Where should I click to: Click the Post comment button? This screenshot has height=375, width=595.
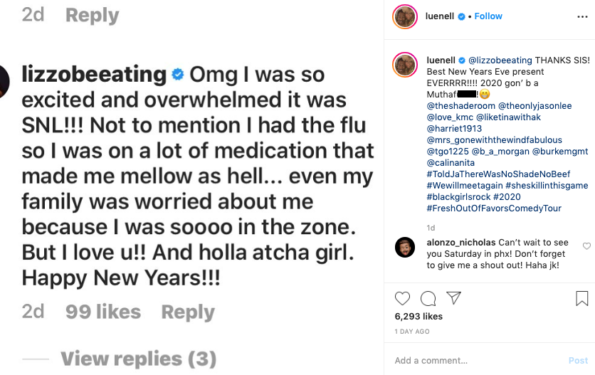pos(578,360)
